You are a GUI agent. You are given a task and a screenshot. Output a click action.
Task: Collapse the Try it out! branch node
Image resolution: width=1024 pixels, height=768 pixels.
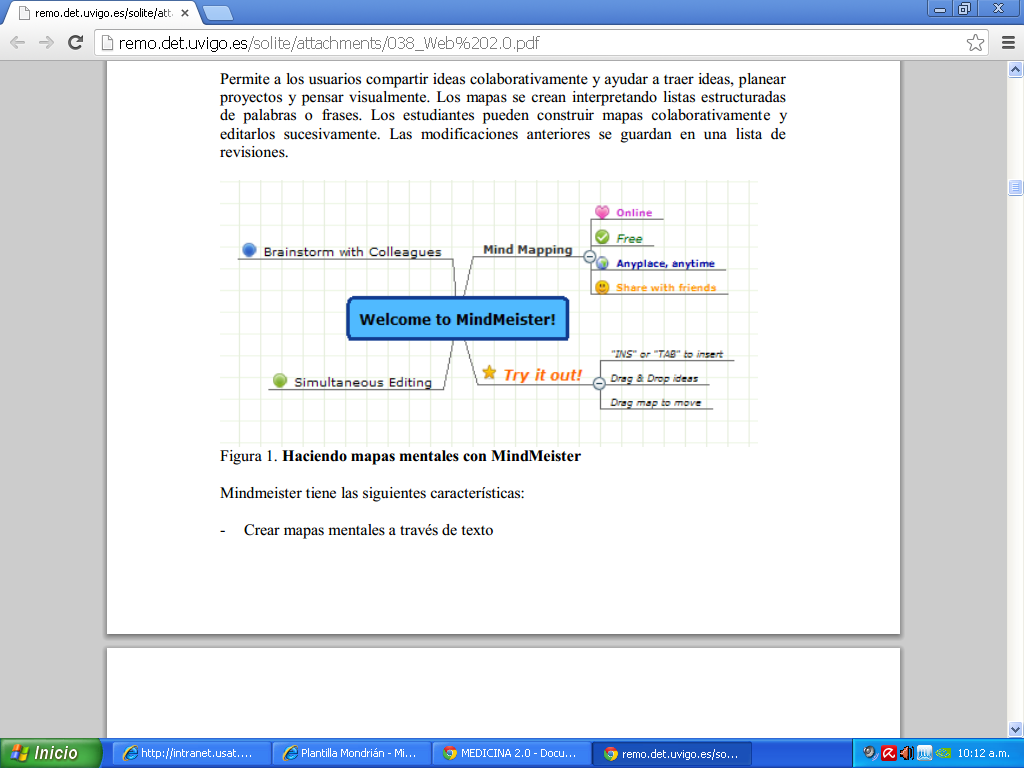pos(599,384)
